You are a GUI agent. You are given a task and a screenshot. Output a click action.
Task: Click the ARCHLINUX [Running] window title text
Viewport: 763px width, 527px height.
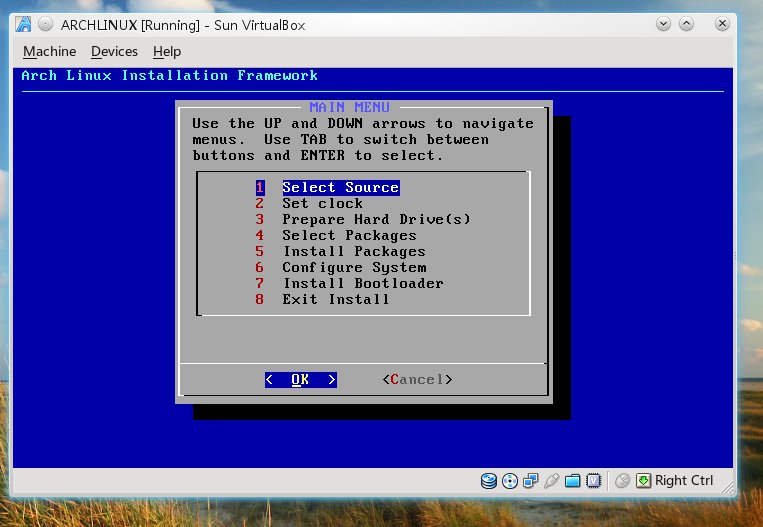[x=183, y=25]
